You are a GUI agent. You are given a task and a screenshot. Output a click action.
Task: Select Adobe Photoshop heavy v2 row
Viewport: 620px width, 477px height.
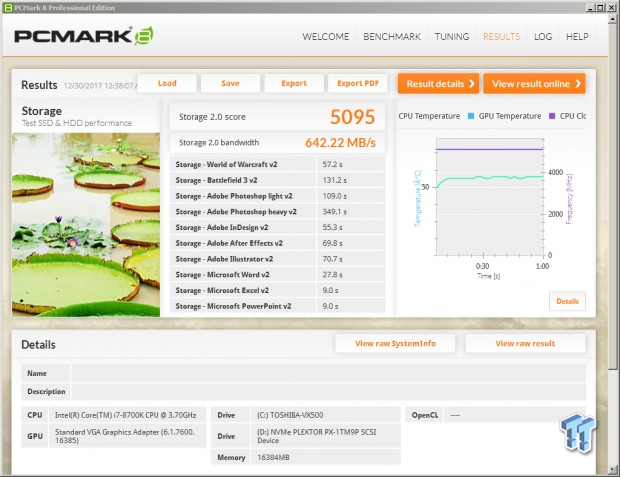(277, 212)
